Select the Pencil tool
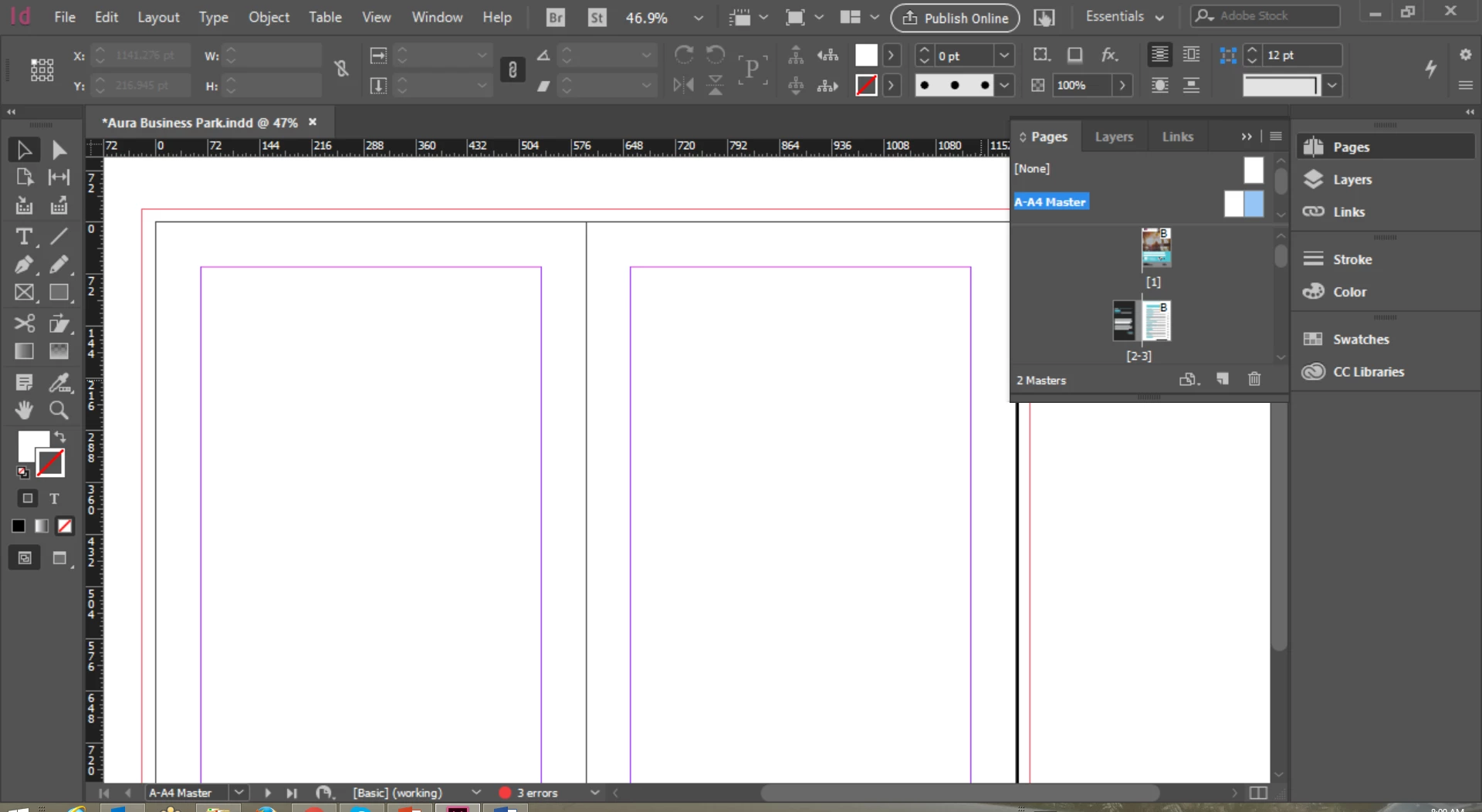Image resolution: width=1482 pixels, height=812 pixels. click(59, 265)
